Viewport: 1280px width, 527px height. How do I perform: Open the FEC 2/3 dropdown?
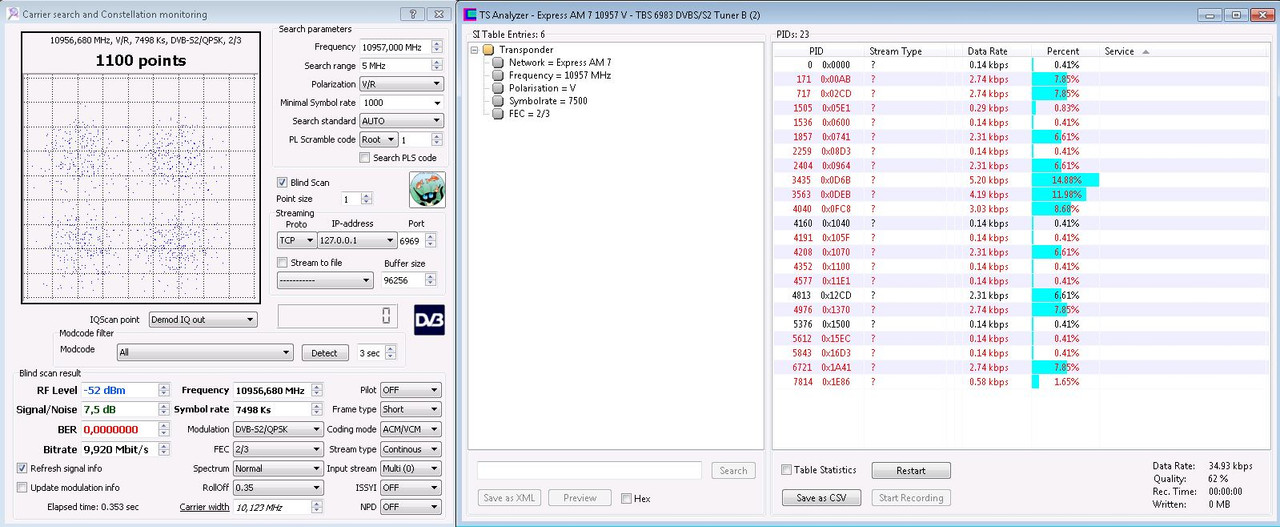(x=278, y=449)
